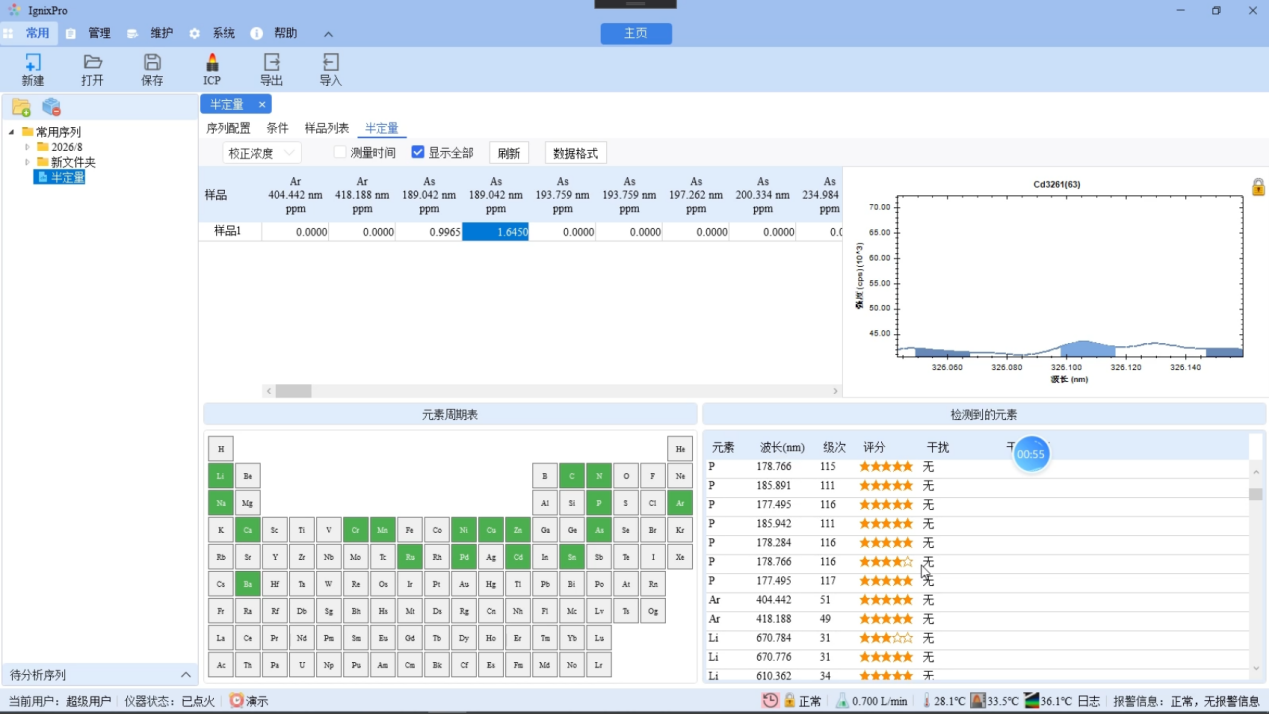
Task: Click the 新建 (New) toolbar icon
Action: pyautogui.click(x=33, y=63)
